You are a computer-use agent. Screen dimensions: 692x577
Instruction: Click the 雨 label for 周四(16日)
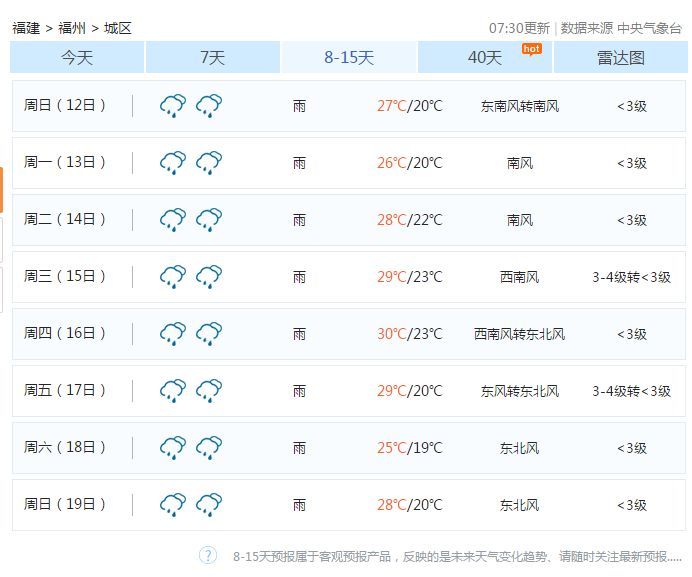coord(299,334)
